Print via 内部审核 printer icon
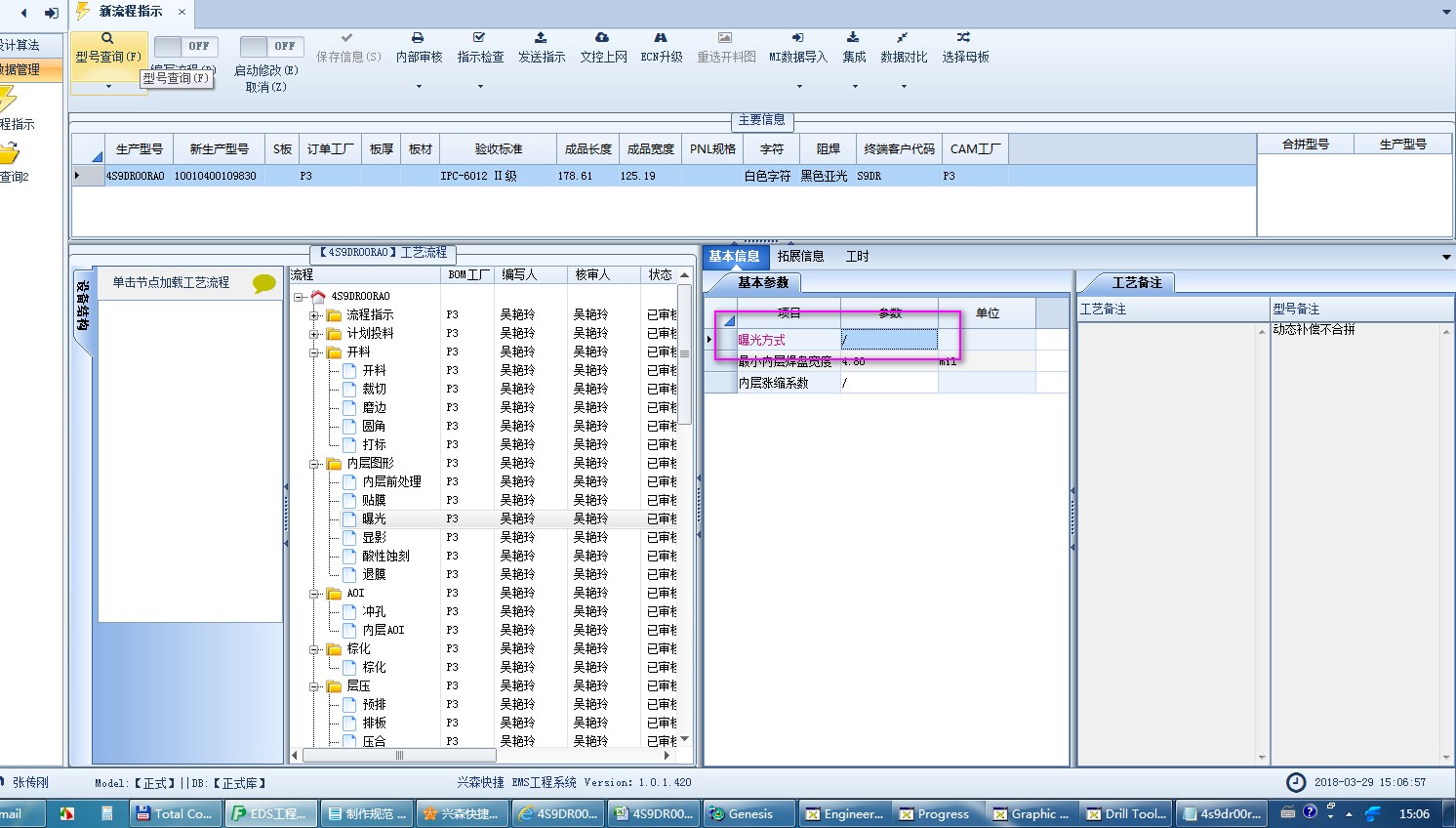 click(x=418, y=38)
